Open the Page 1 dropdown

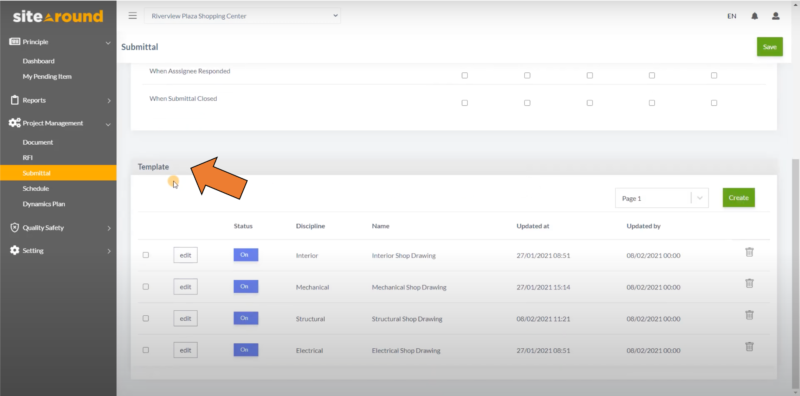662,198
